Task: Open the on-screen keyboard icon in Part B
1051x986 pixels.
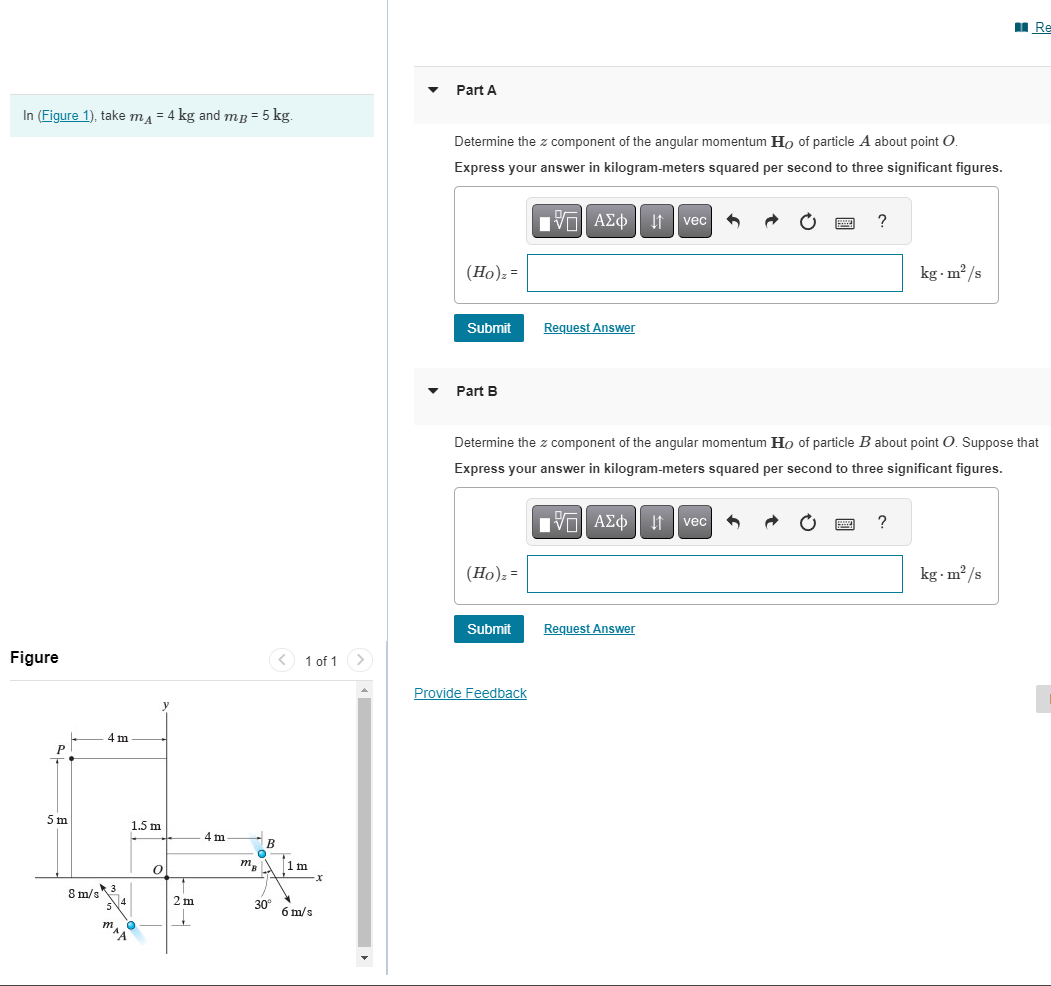Action: [844, 521]
